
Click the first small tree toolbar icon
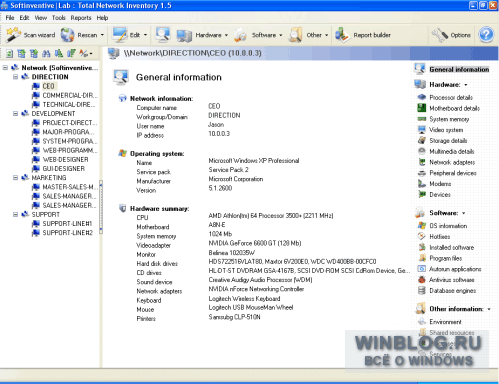tap(10, 53)
